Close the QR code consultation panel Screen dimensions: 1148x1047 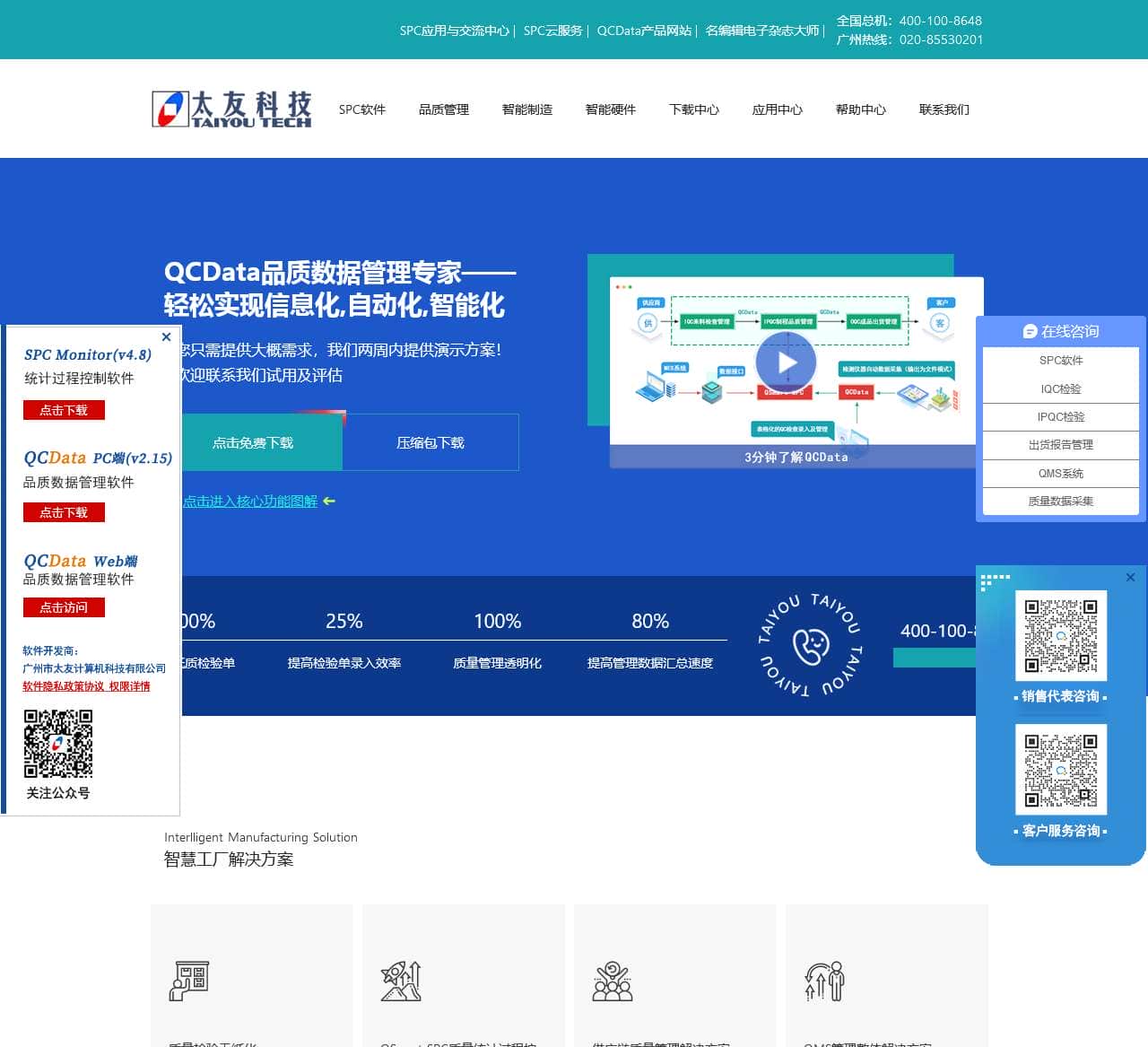pos(1130,577)
